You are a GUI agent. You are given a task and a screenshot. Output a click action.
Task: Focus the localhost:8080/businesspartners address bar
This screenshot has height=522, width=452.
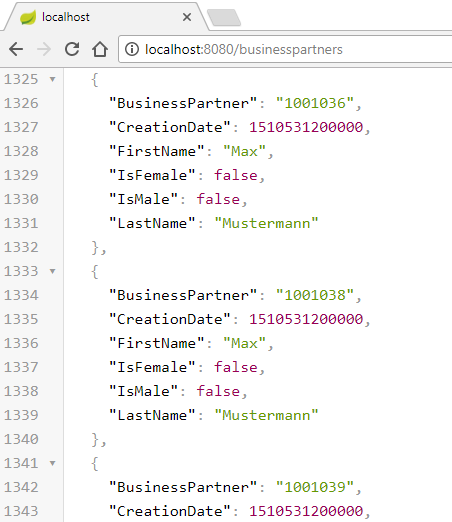pos(285,49)
